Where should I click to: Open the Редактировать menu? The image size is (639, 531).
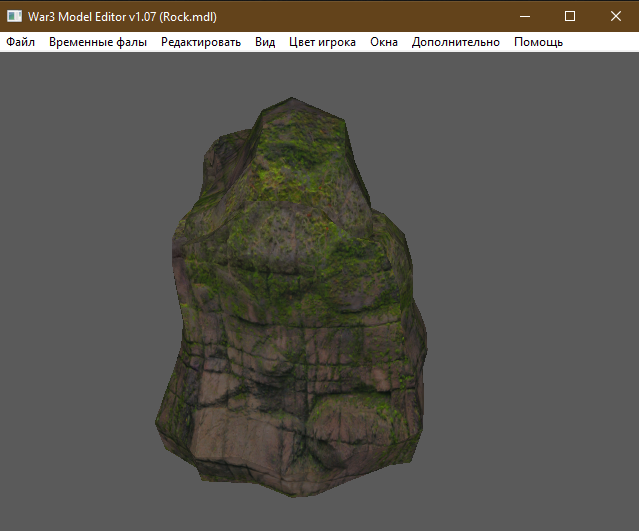pos(201,42)
